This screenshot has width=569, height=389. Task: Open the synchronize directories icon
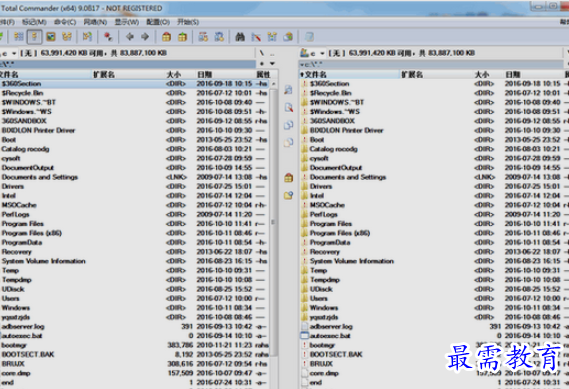coord(272,37)
